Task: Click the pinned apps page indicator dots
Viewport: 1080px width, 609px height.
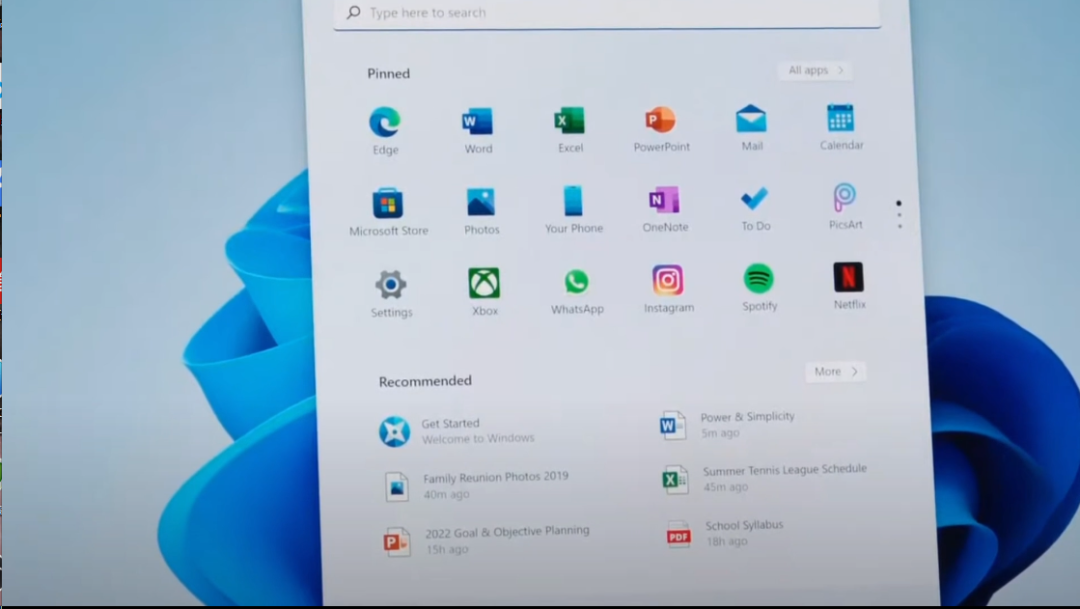Action: pos(899,214)
